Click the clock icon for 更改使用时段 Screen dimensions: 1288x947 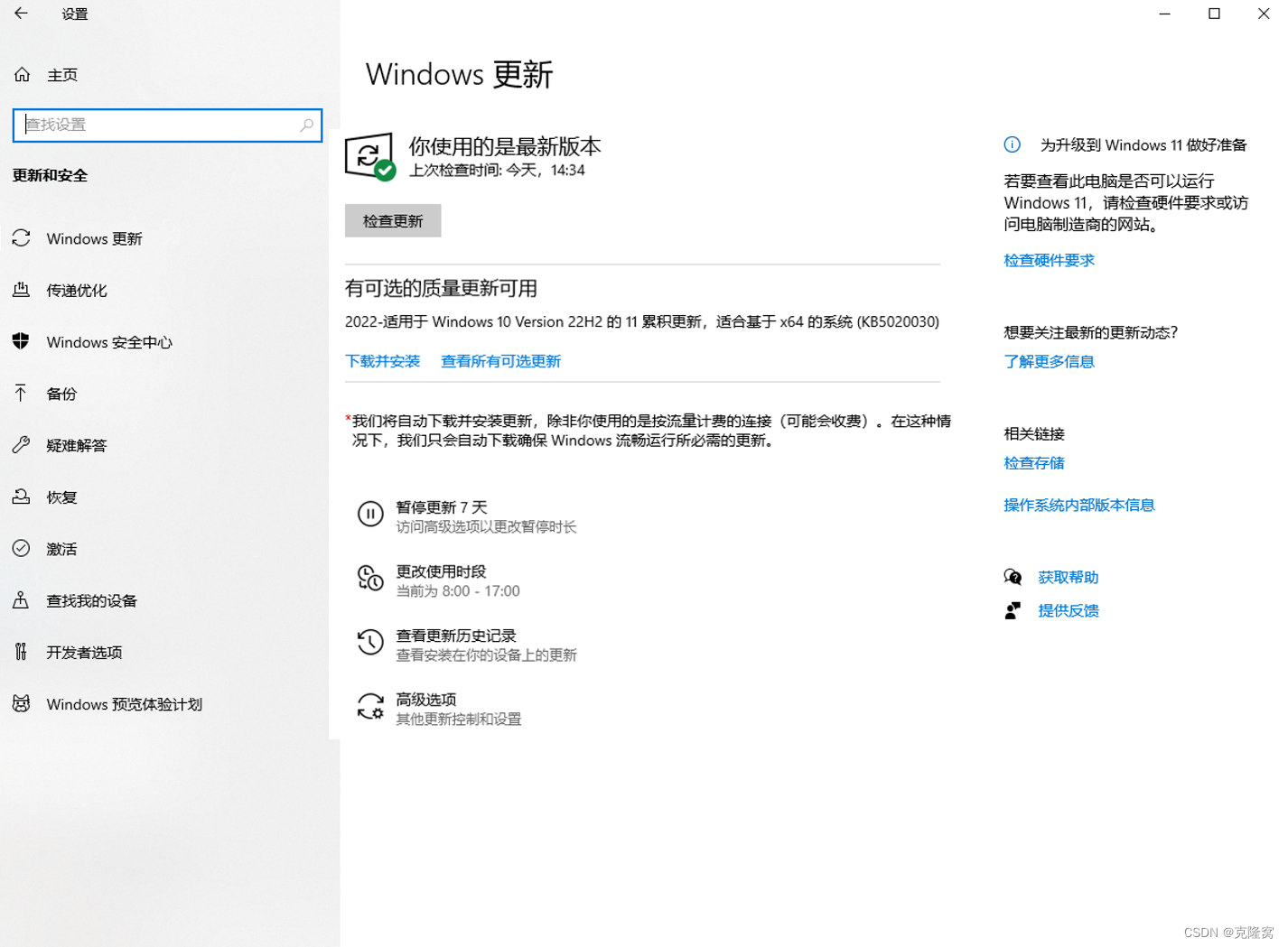(370, 578)
